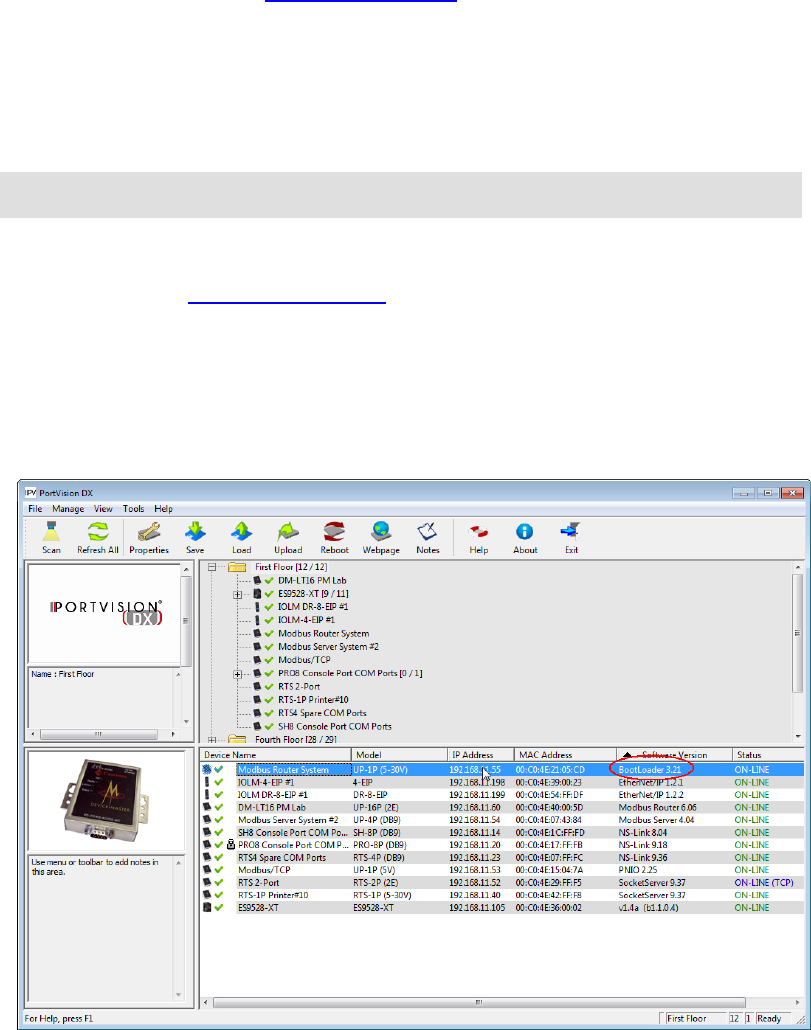
Task: Select IOLM DR-8-EIP #1 in the tree
Action: tap(313, 607)
